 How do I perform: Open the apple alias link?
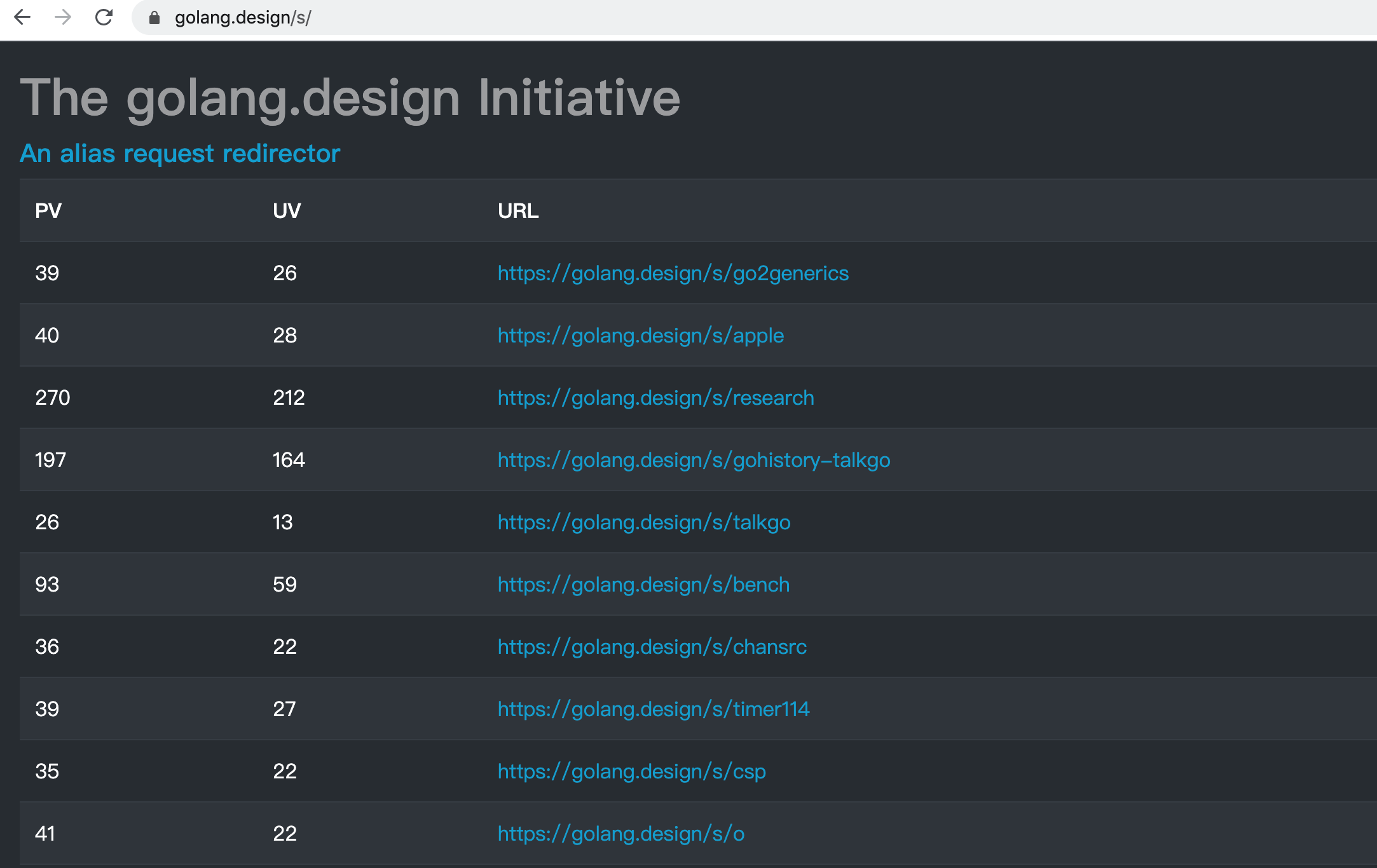pyautogui.click(x=640, y=336)
